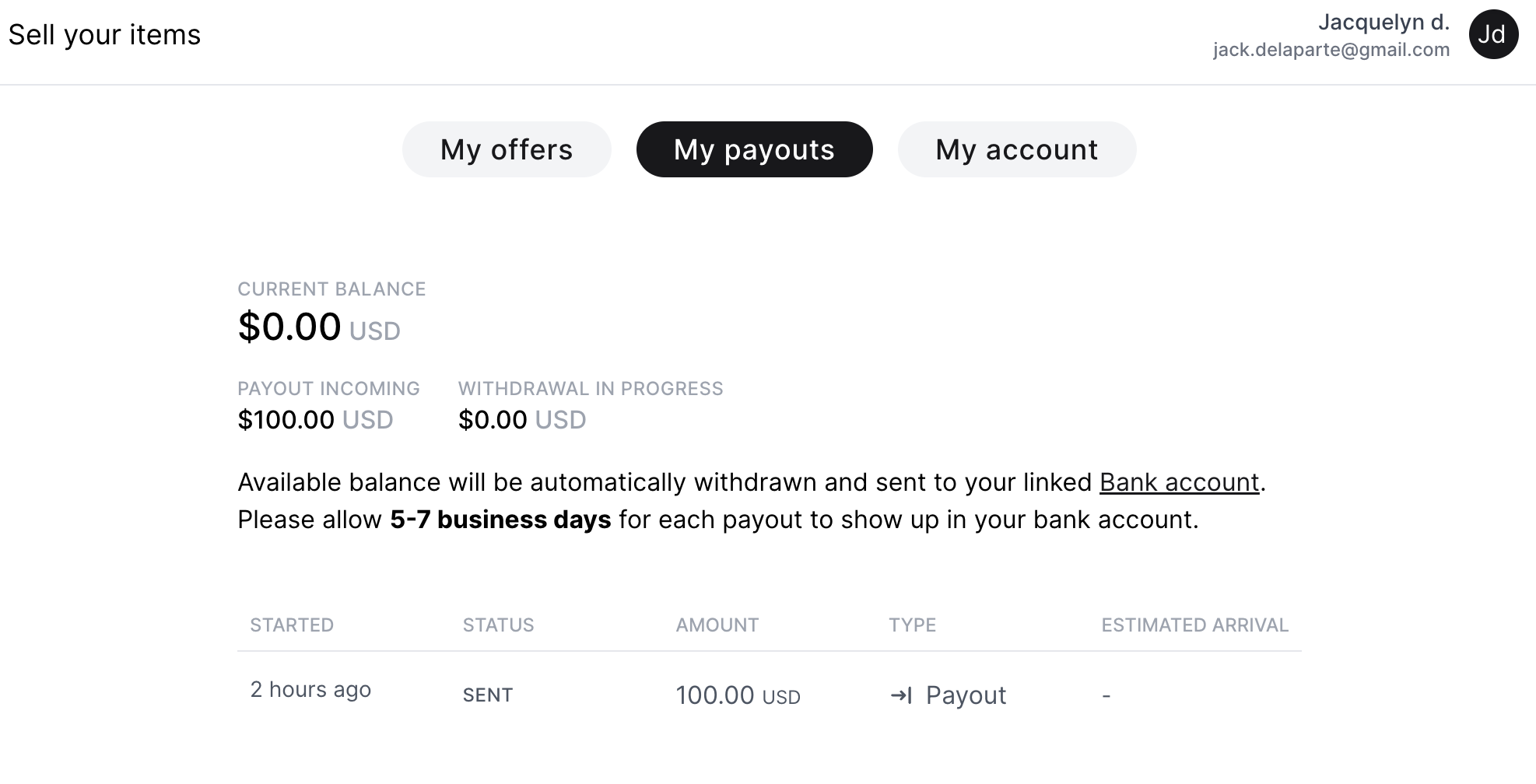The height and width of the screenshot is (784, 1536).
Task: Click the jack.delaparte@gmail.com email text
Action: 1331,50
